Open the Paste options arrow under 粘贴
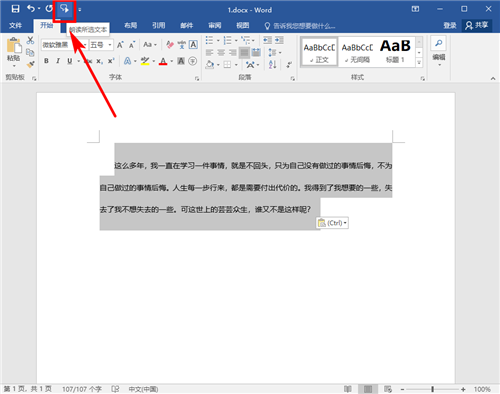 tap(14, 66)
